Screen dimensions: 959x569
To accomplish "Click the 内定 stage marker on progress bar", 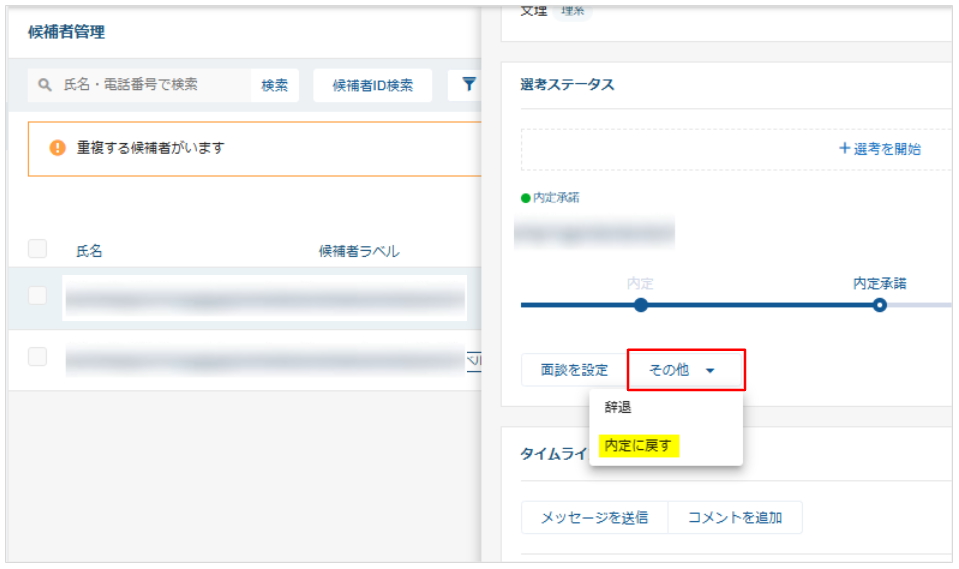I will coord(641,305).
